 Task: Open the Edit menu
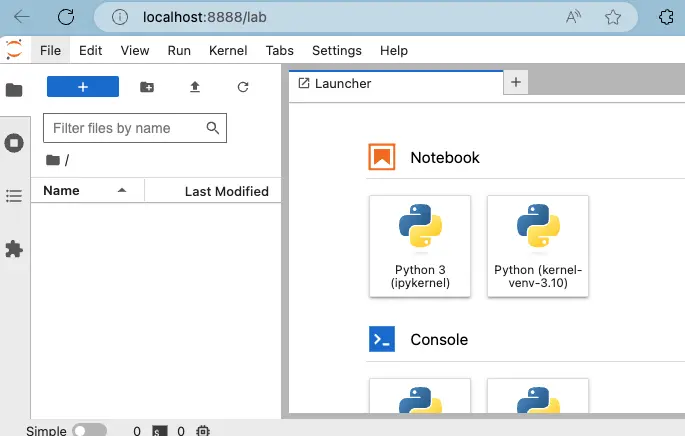pyautogui.click(x=90, y=51)
